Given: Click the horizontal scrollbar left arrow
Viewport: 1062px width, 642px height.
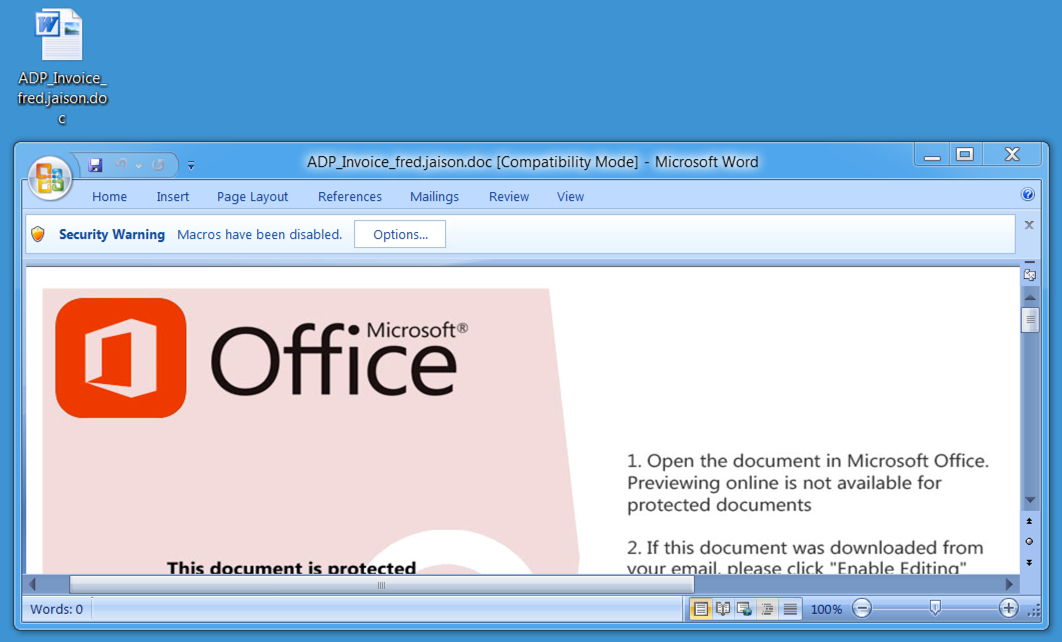Looking at the screenshot, I should (33, 584).
